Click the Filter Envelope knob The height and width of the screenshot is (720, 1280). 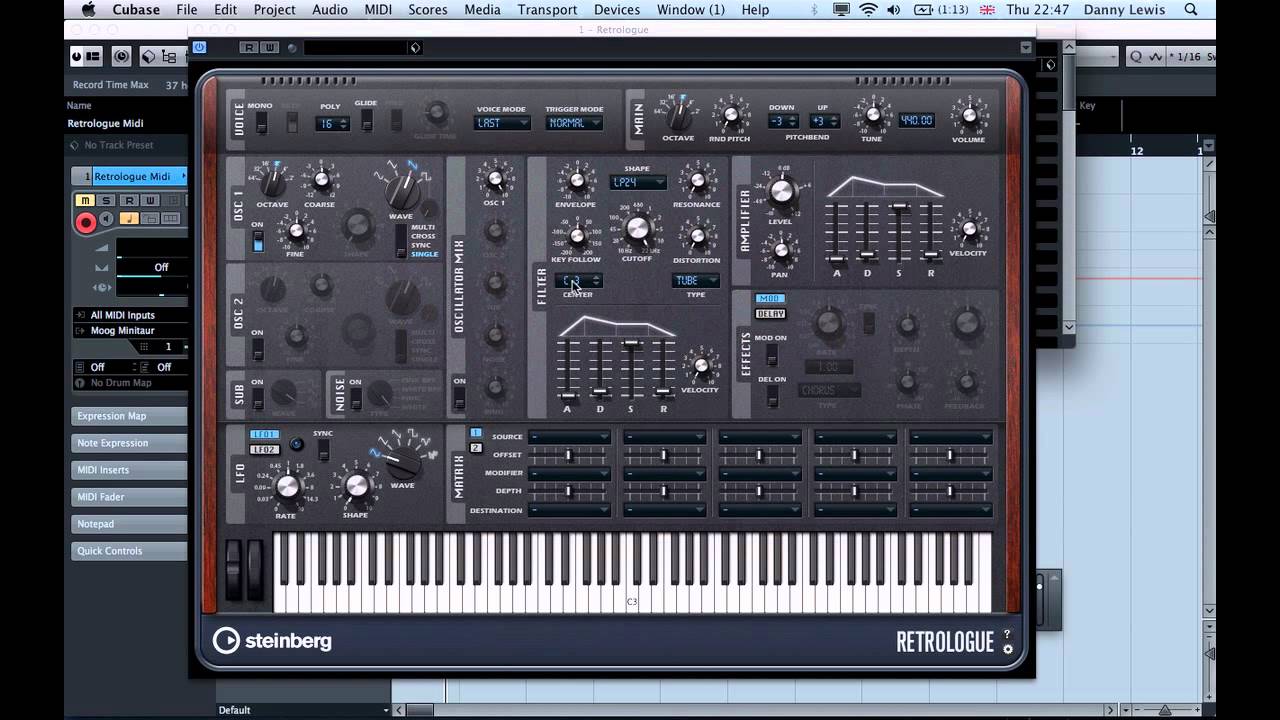point(576,181)
